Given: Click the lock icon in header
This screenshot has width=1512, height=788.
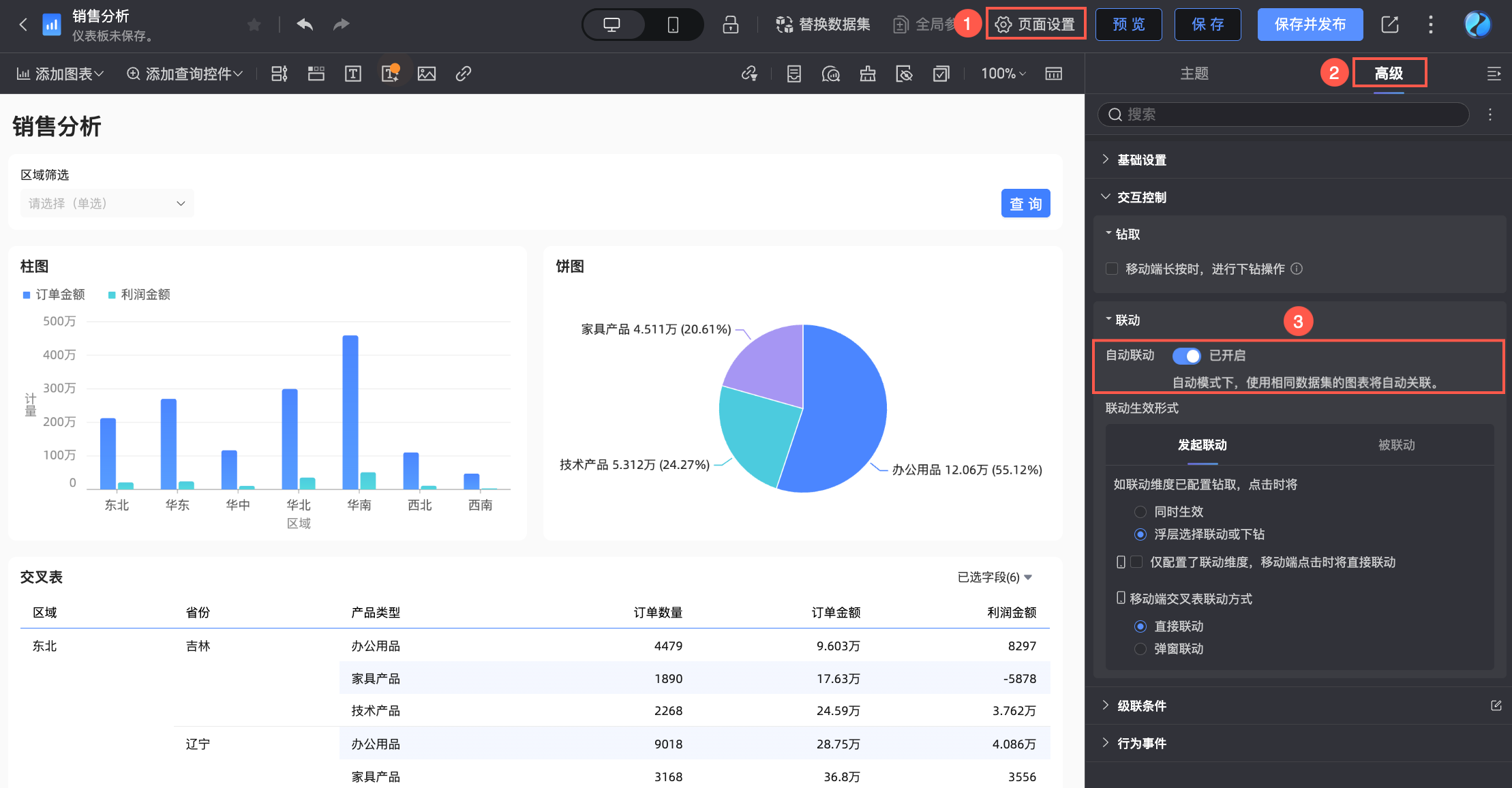Looking at the screenshot, I should [x=730, y=25].
